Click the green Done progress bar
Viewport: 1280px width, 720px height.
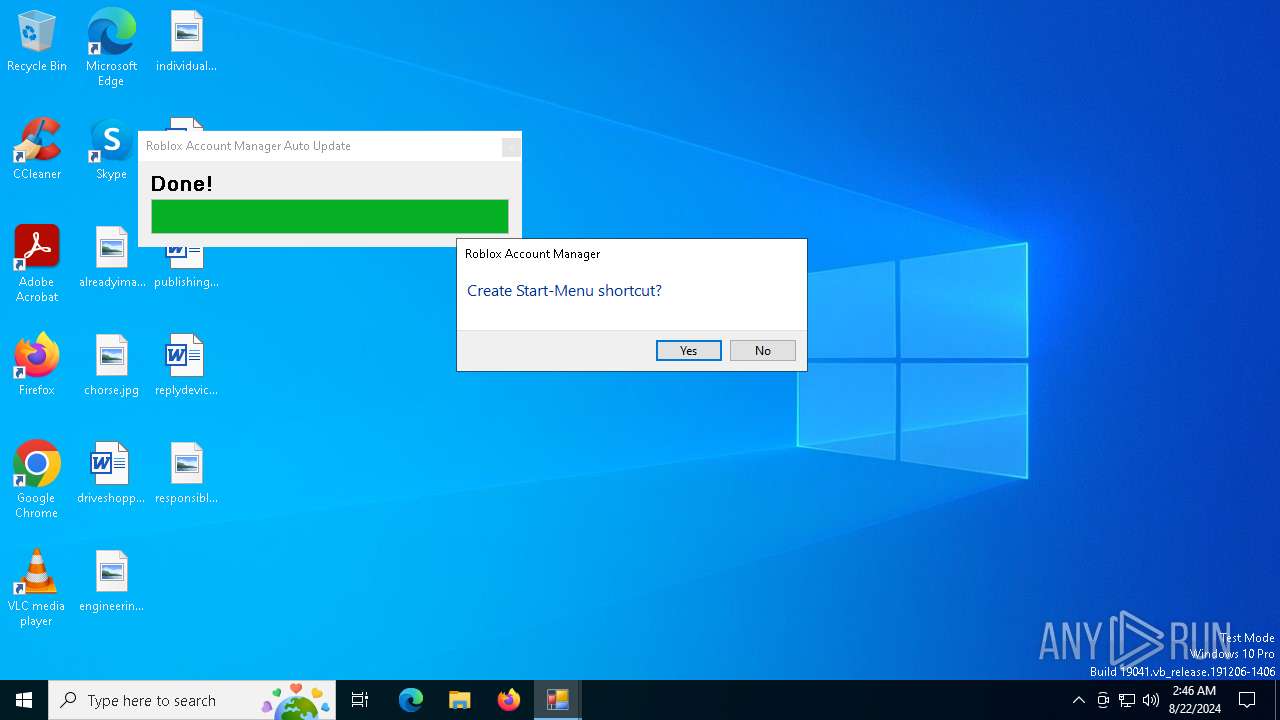(329, 216)
